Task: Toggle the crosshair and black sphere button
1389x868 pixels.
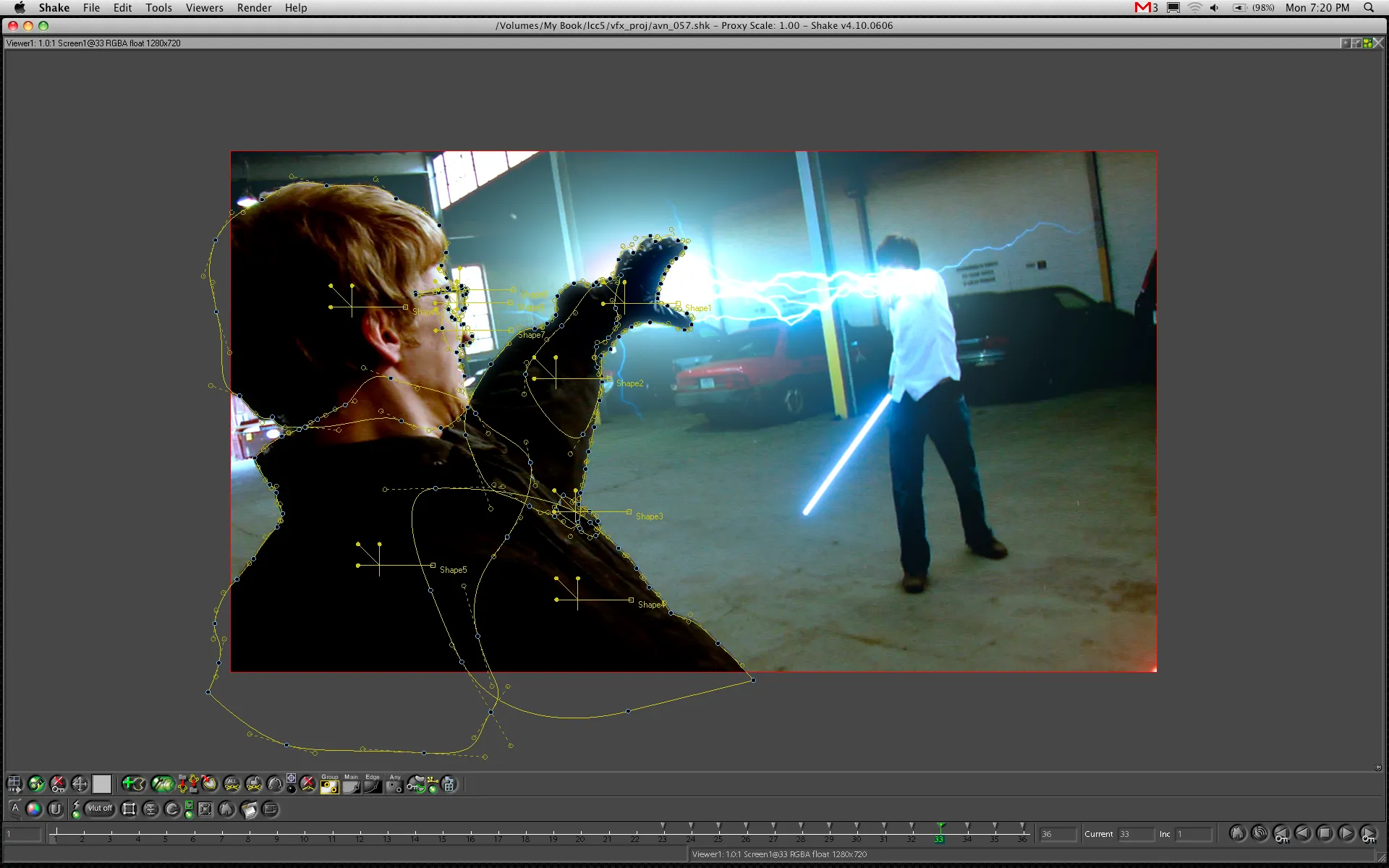Action: coord(291,784)
